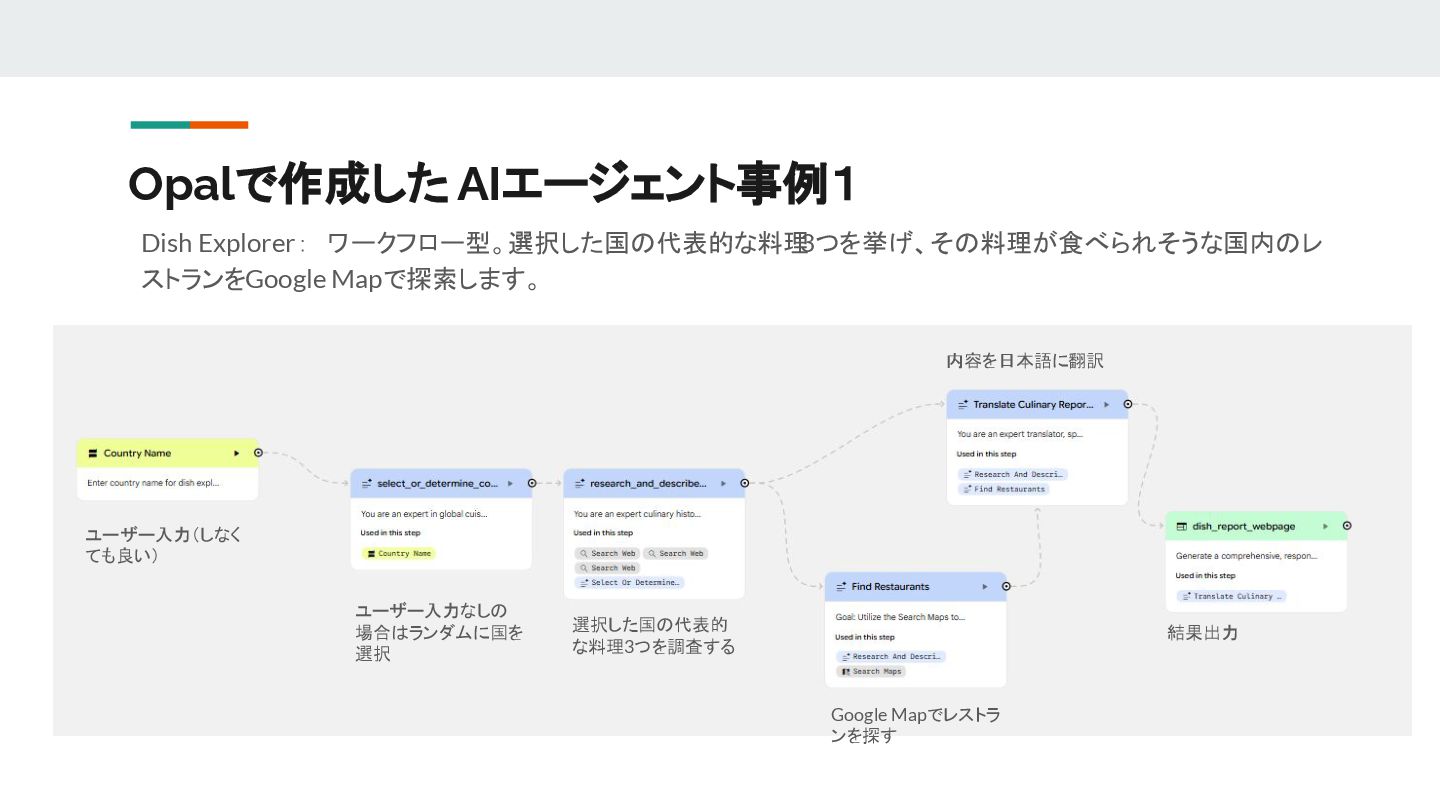1440x810 pixels.
Task: Click the 'Dish Explorer' description paragraph
Action: pos(732,261)
